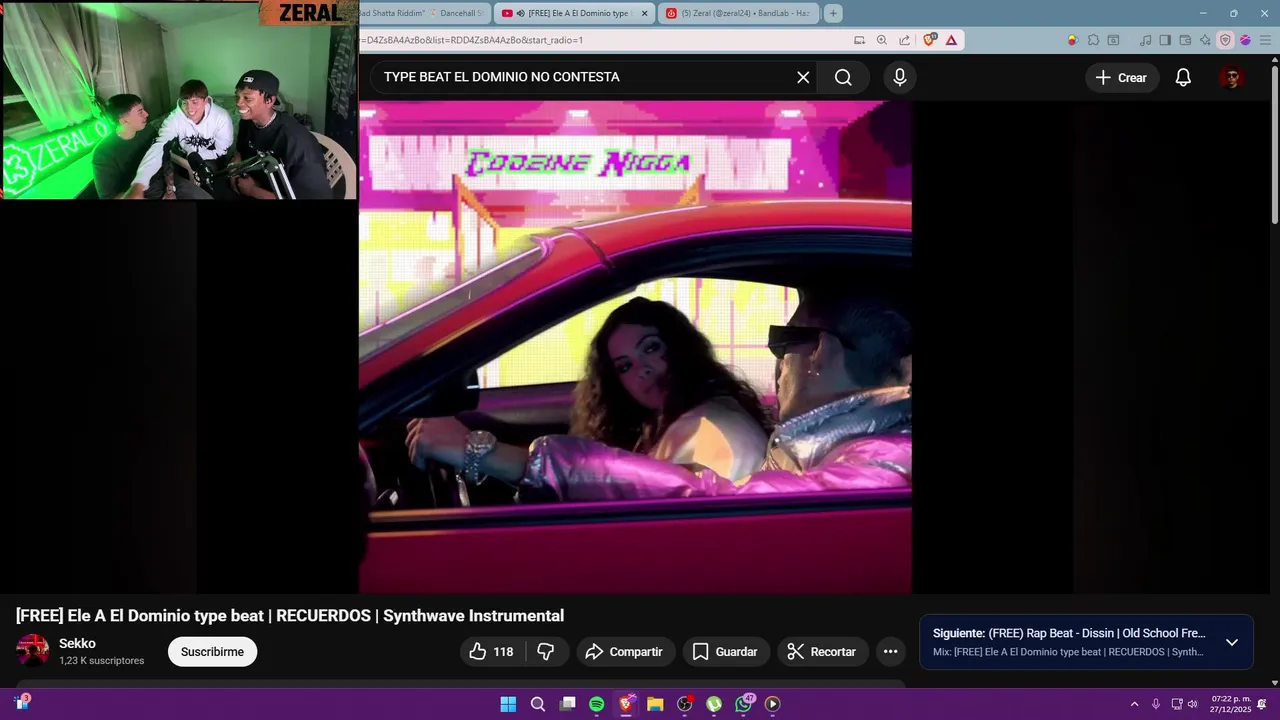This screenshot has width=1280, height=720.
Task: Open OBS Studio from the taskbar
Action: coord(685,704)
